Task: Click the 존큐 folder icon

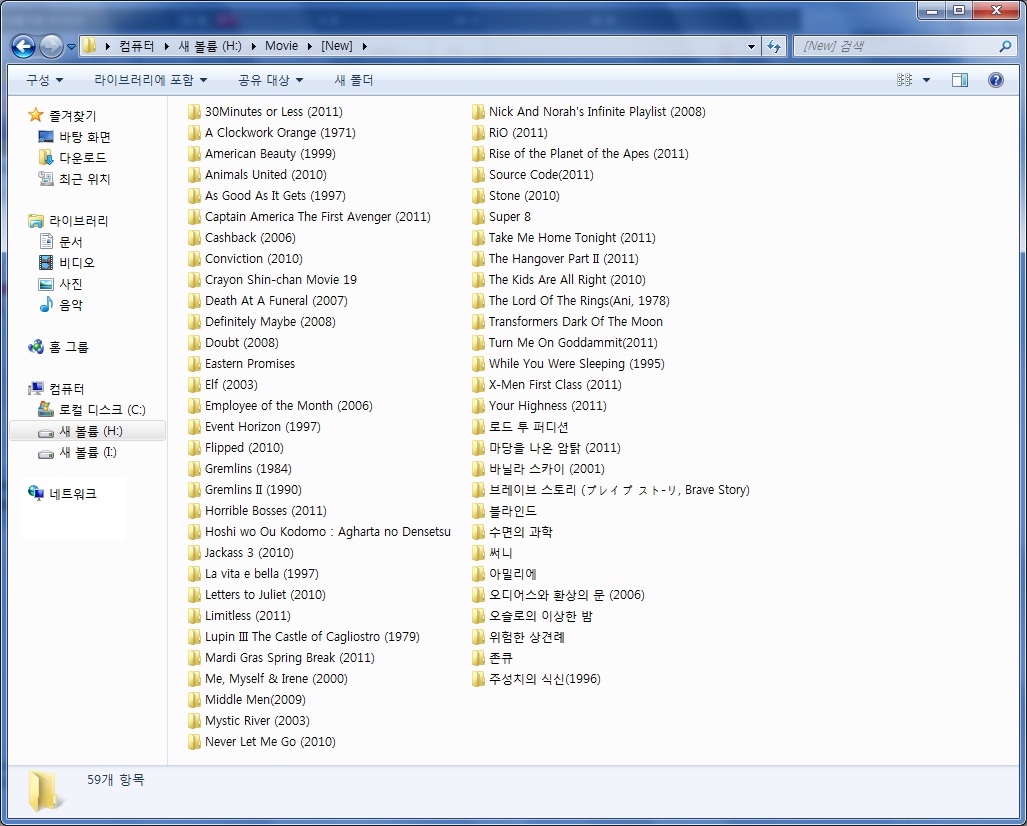Action: 478,658
